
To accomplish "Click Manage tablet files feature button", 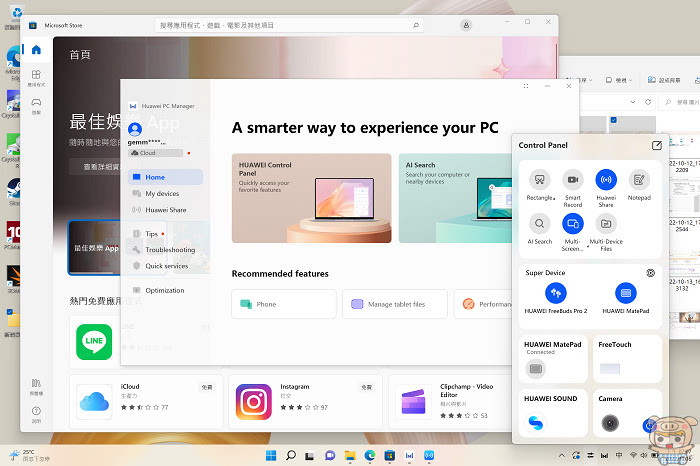I will (395, 304).
